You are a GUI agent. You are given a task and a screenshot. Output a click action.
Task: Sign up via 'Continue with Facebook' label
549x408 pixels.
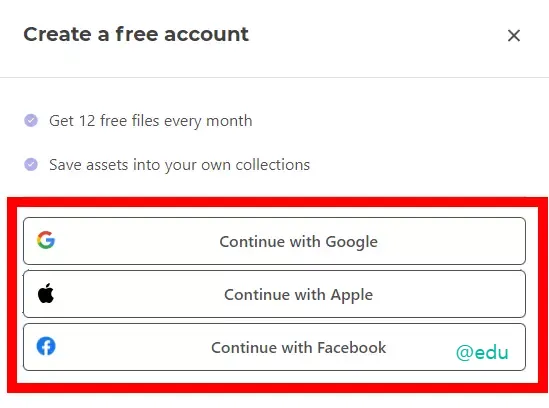click(299, 348)
